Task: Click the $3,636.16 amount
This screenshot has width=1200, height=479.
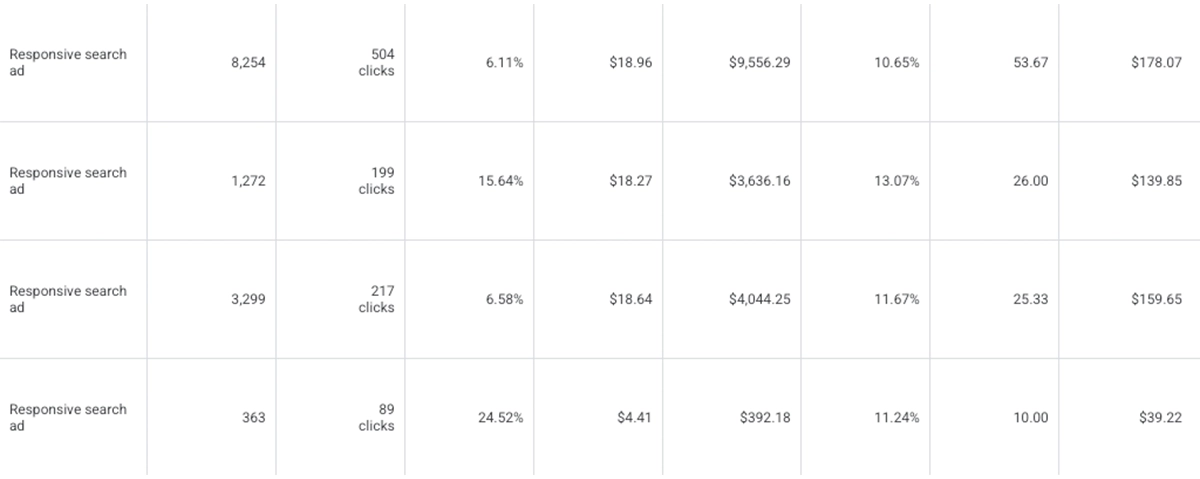Action: click(x=759, y=181)
